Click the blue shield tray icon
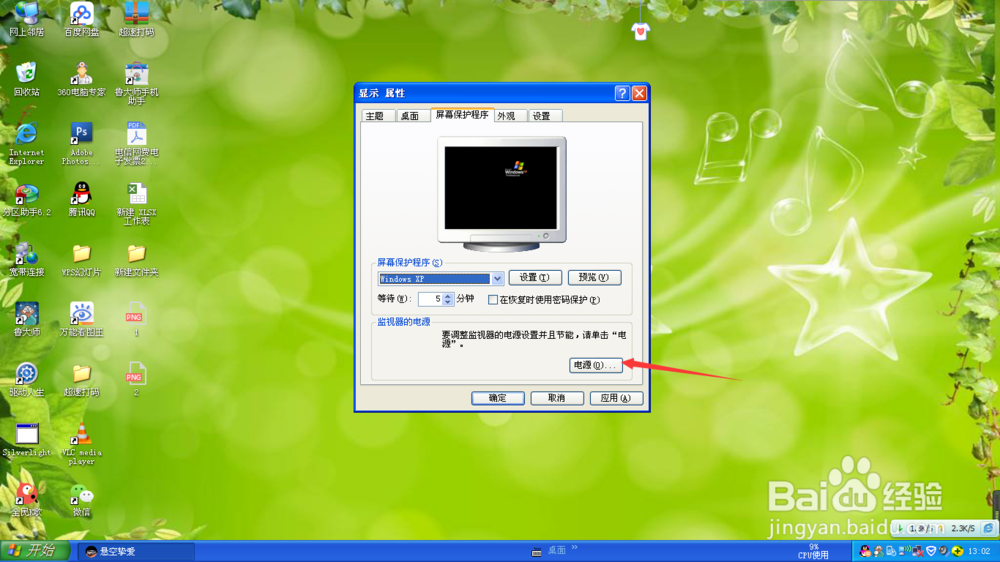Image resolution: width=1000 pixels, height=562 pixels. coord(930,551)
